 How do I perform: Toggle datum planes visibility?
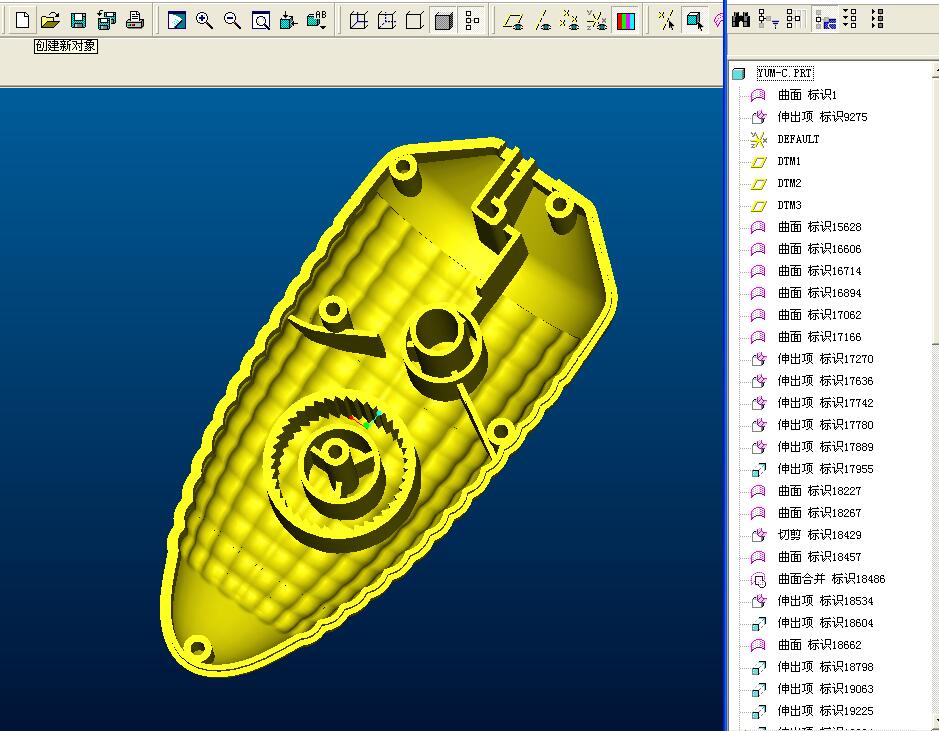pyautogui.click(x=513, y=20)
